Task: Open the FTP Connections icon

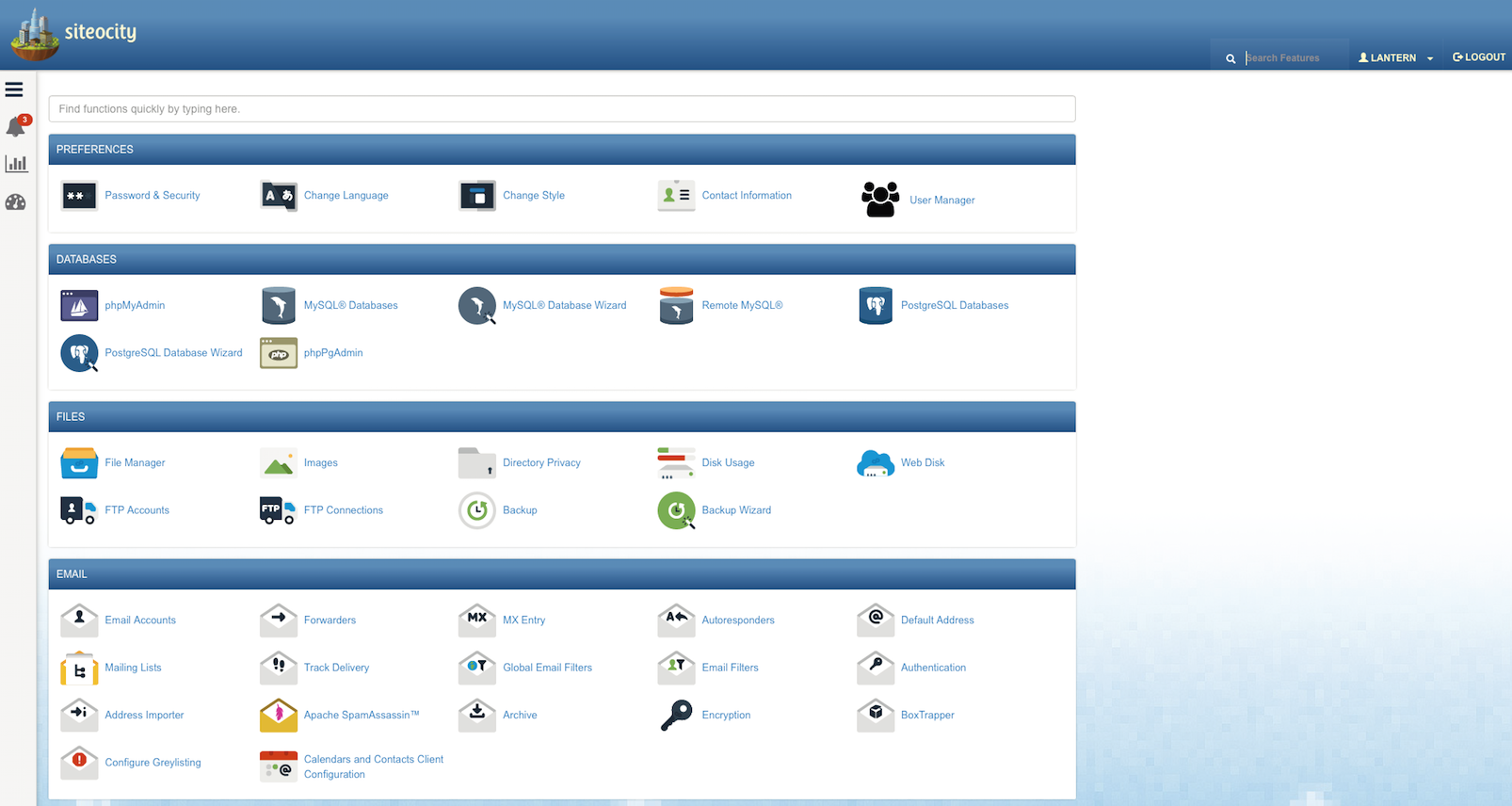Action: pyautogui.click(x=279, y=510)
